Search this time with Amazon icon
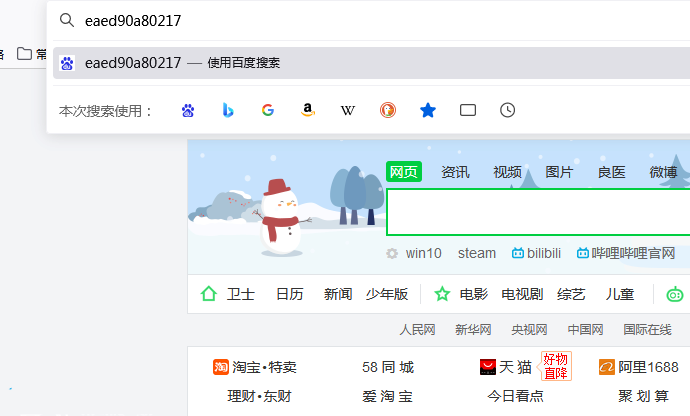The width and height of the screenshot is (690, 416). (x=308, y=110)
